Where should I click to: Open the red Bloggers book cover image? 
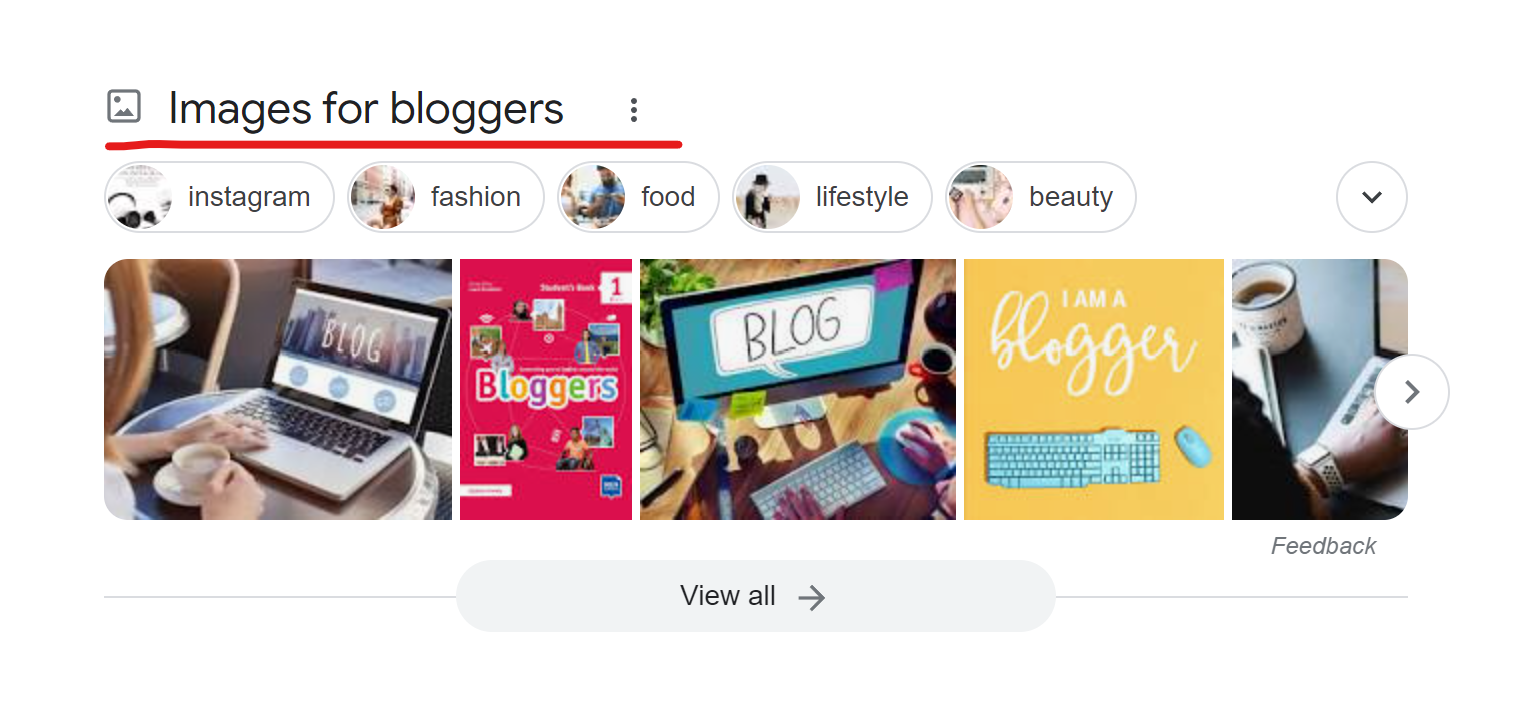(546, 390)
